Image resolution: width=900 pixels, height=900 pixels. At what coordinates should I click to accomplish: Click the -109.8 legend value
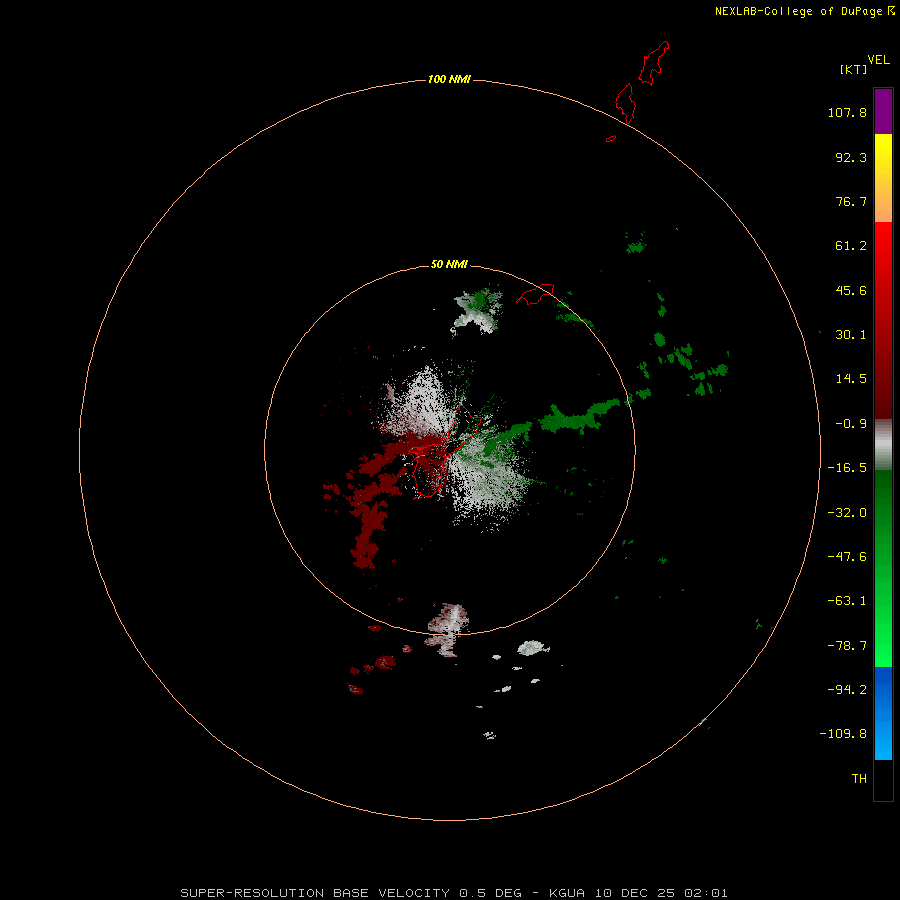pos(843,734)
